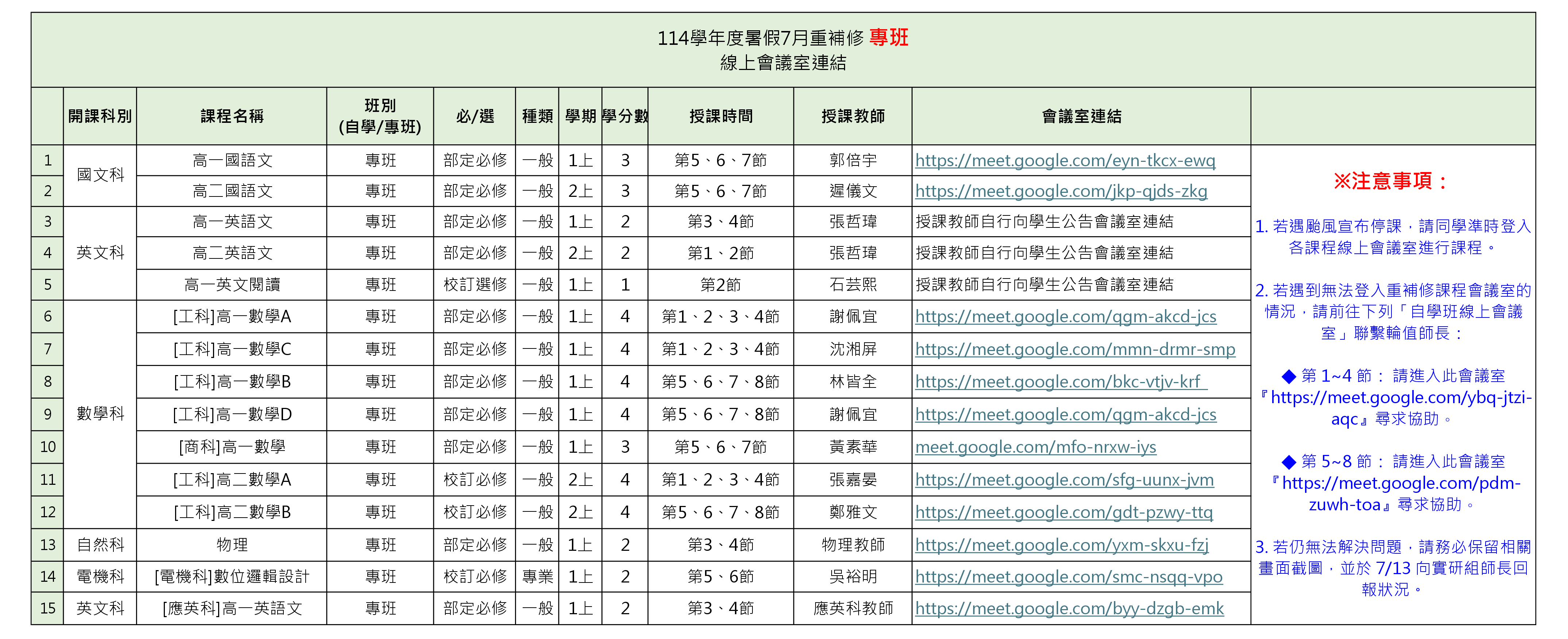Select the 數學科 department cell
The image size is (1568, 639).
pos(100,414)
